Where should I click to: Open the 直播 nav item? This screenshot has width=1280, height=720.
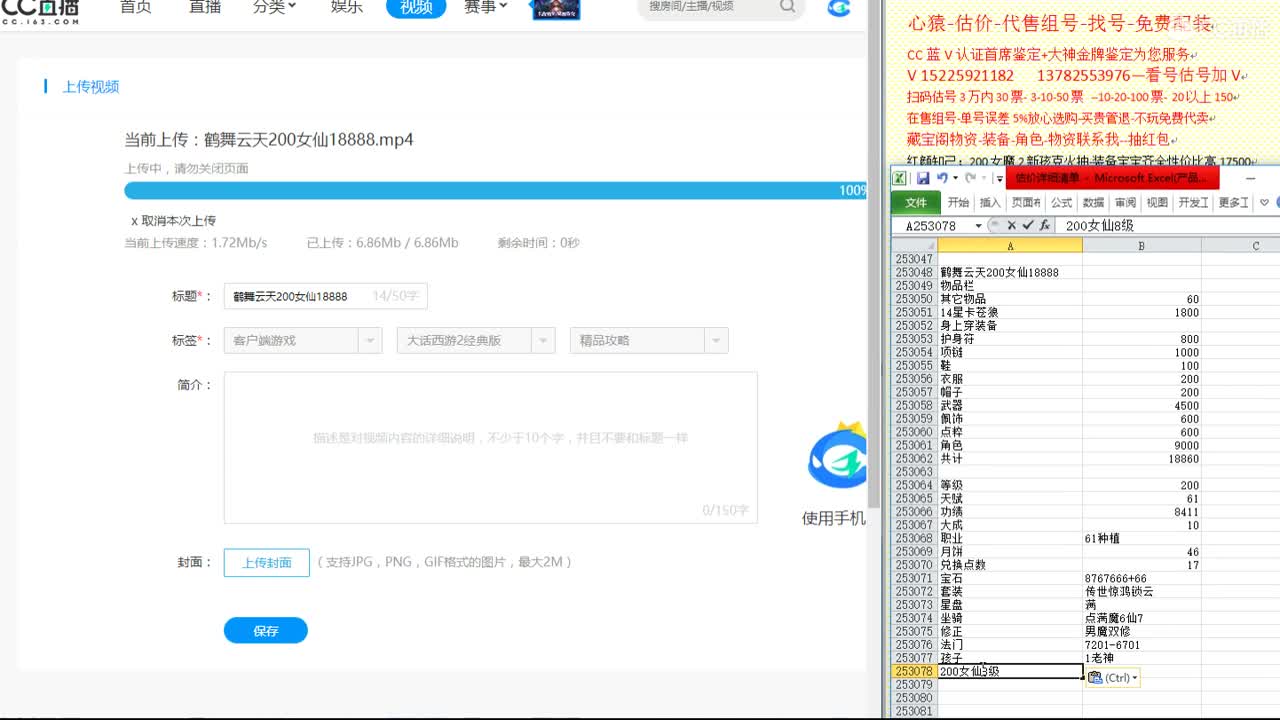click(x=205, y=7)
